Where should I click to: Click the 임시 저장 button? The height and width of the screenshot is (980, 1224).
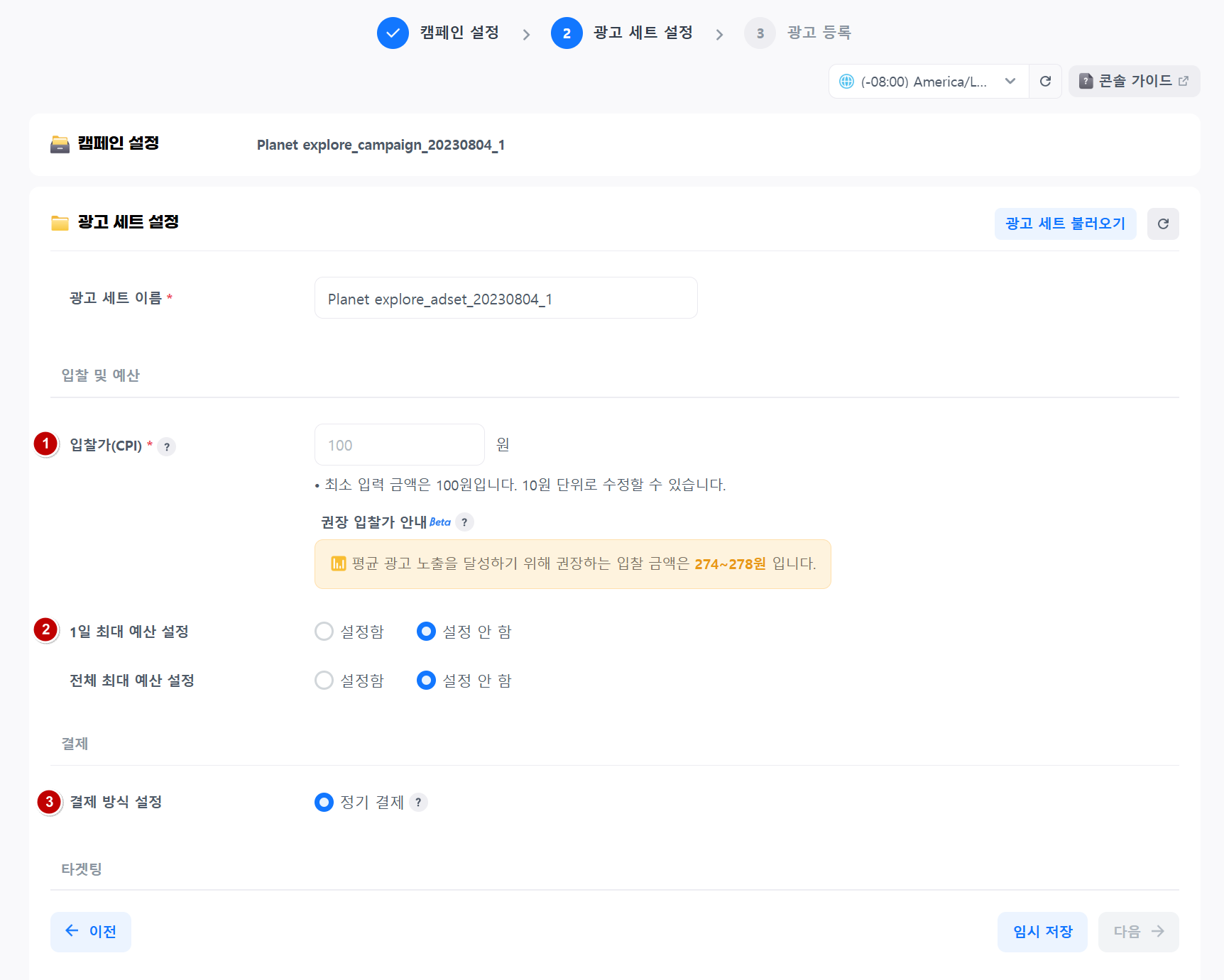tap(1042, 932)
